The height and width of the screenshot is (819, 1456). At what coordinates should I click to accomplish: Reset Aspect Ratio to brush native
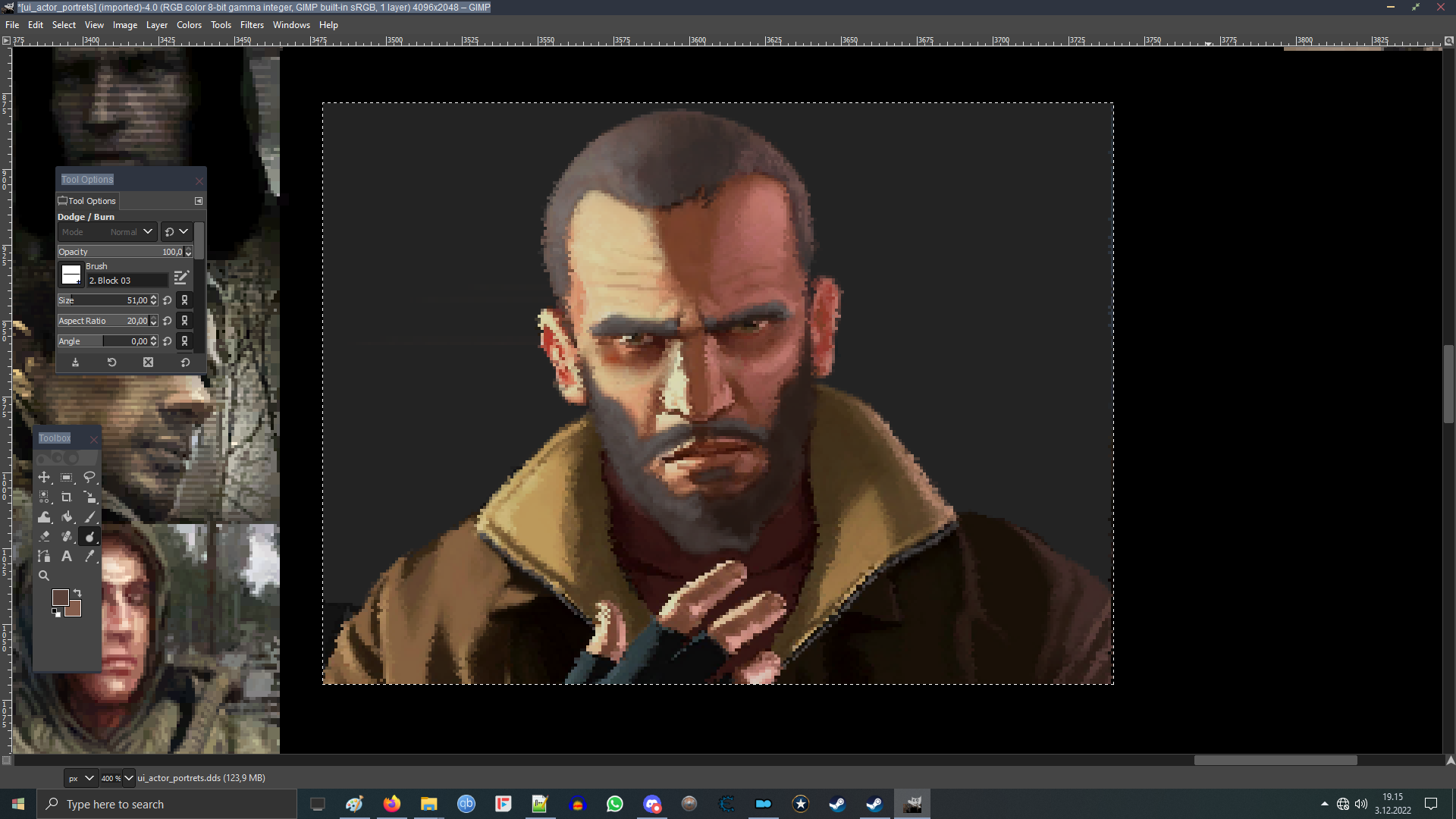[168, 321]
